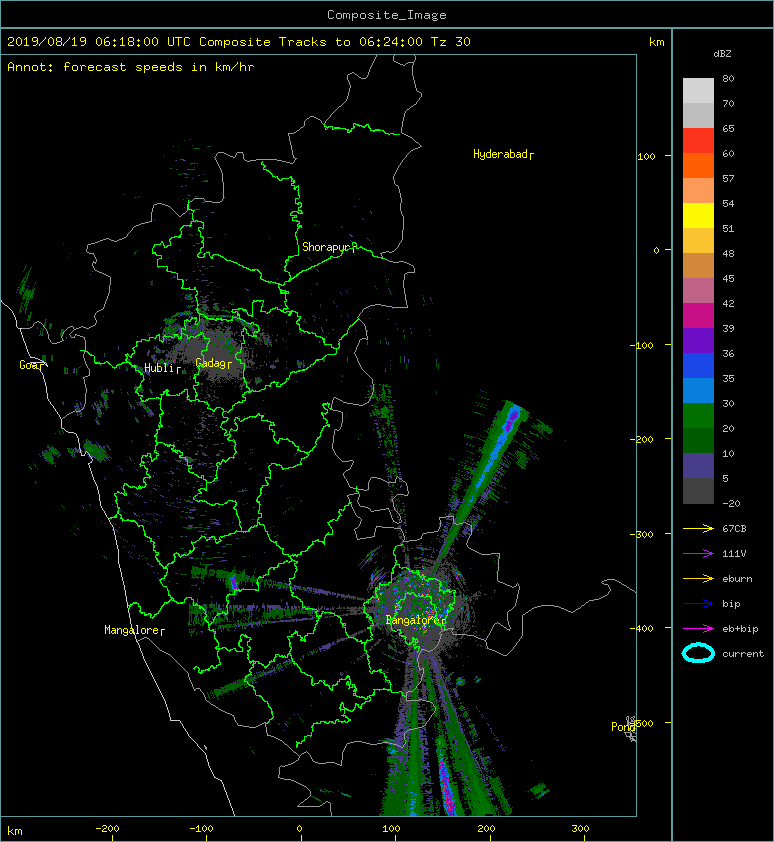Click the dark orange 60 dBZ color swatch
Screen dimensions: 774x842
(x=698, y=165)
